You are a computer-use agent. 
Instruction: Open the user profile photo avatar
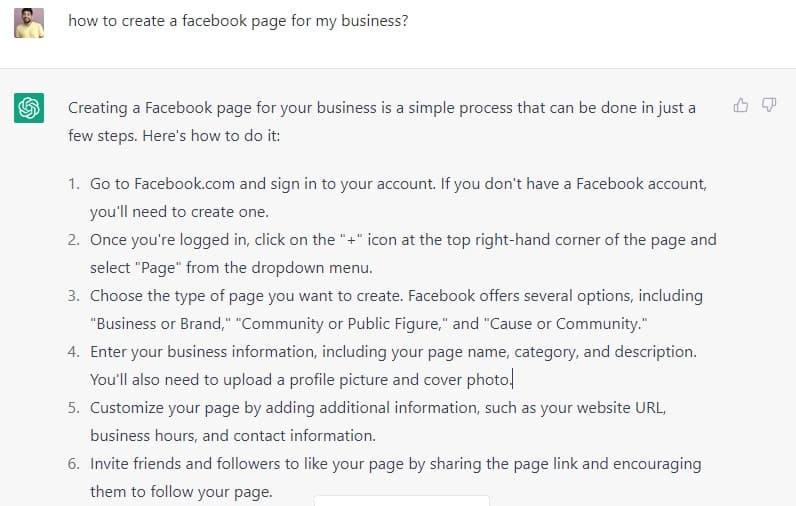coord(29,23)
